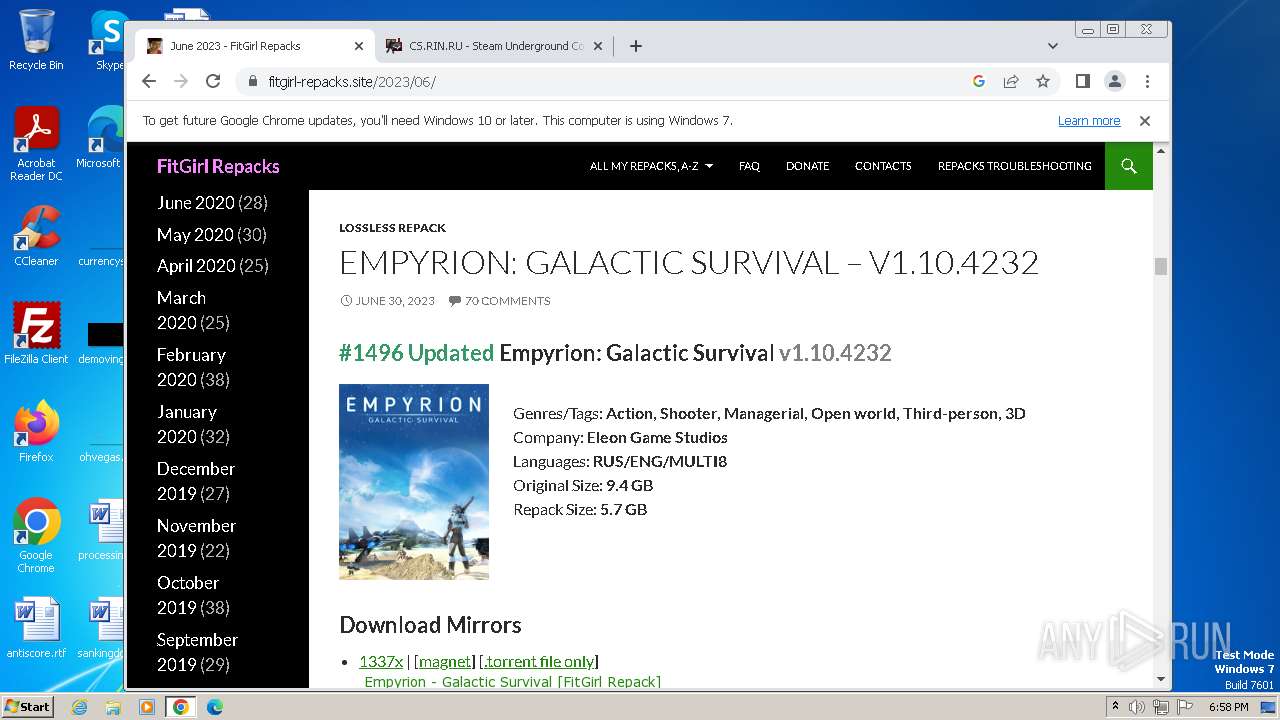Click the .torrent file only link
Image resolution: width=1280 pixels, height=720 pixels.
[538, 662]
